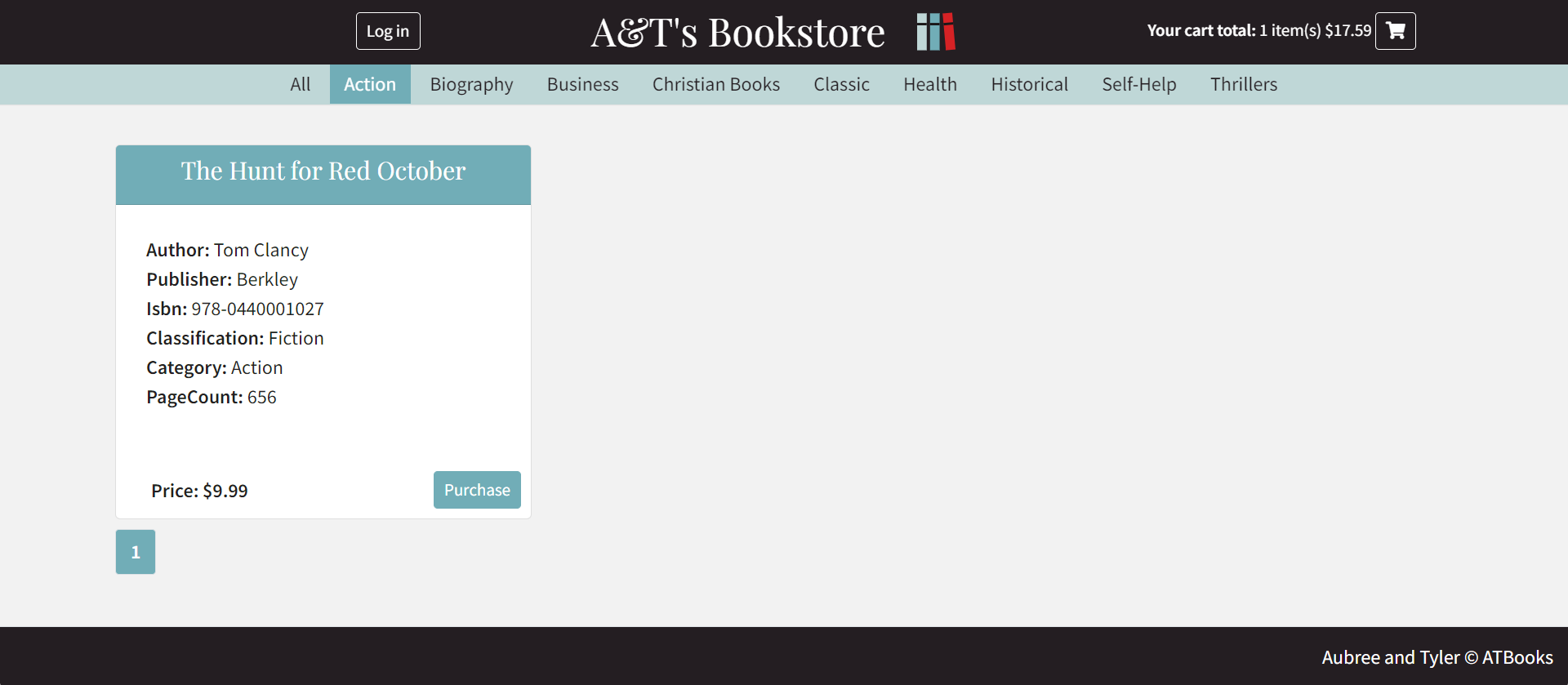This screenshot has height=685, width=1568.
Task: Click the bookstore books logo icon
Action: point(936,32)
